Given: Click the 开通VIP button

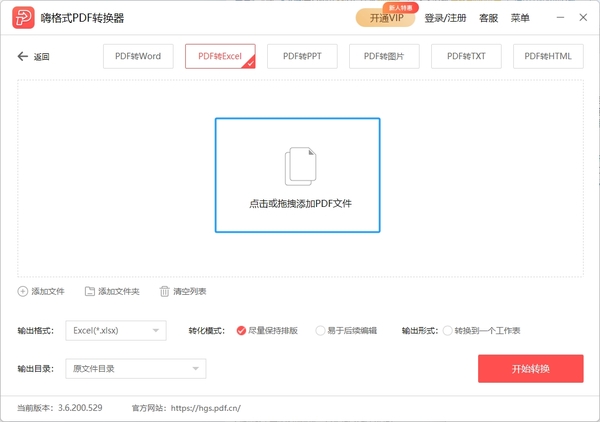Looking at the screenshot, I should pyautogui.click(x=385, y=18).
